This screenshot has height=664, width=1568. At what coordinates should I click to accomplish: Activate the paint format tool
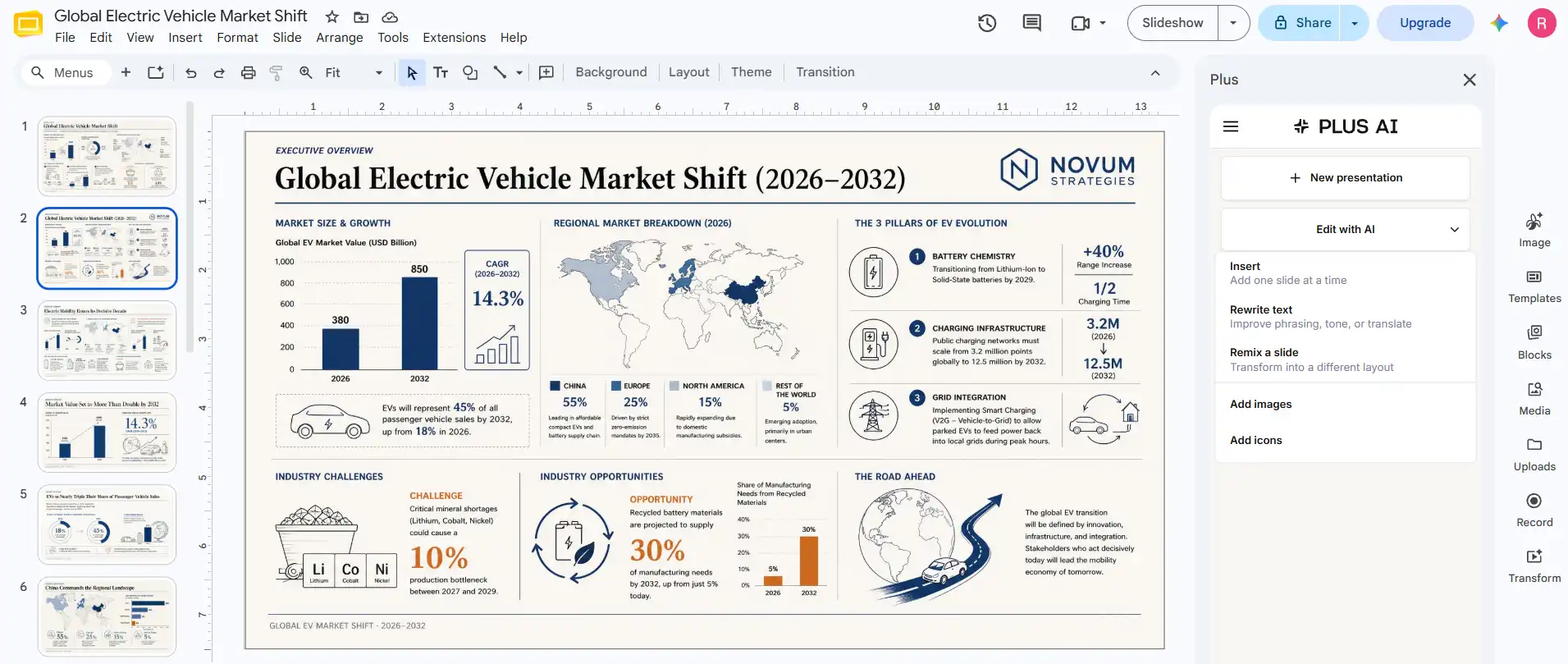point(277,72)
